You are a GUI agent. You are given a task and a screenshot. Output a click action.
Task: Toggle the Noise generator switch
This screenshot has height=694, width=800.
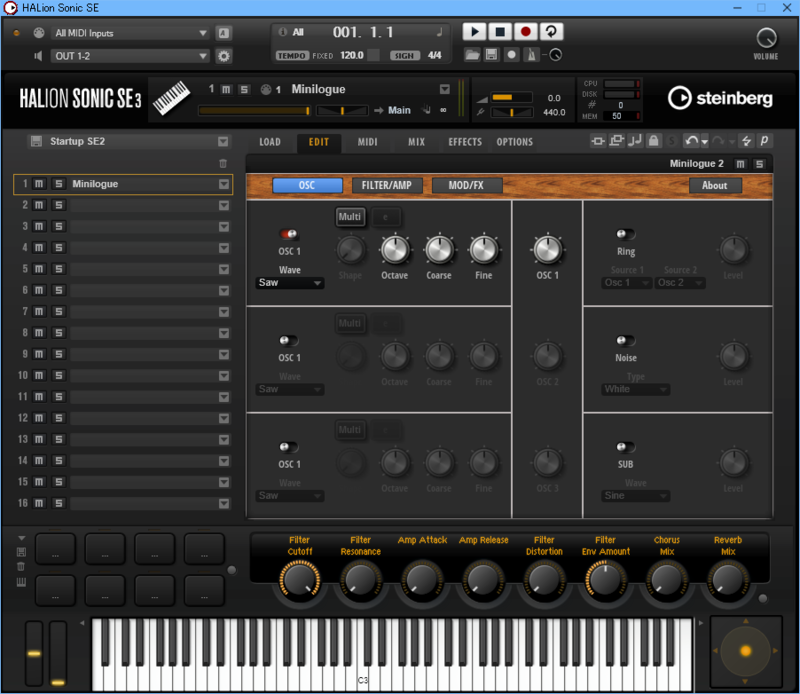[626, 340]
